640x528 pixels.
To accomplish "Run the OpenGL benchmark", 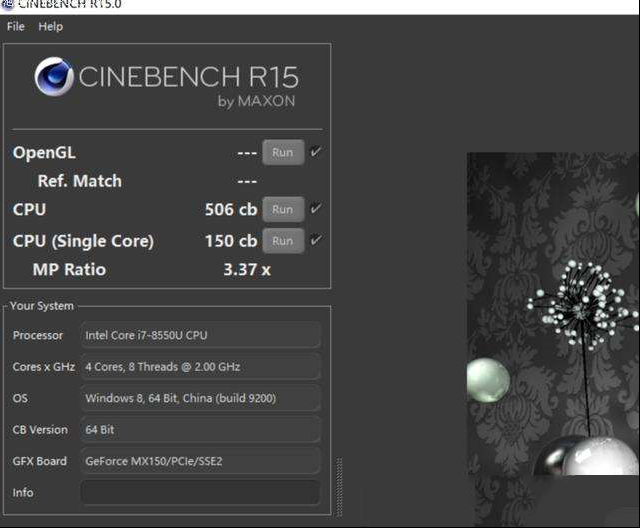I will tap(283, 152).
